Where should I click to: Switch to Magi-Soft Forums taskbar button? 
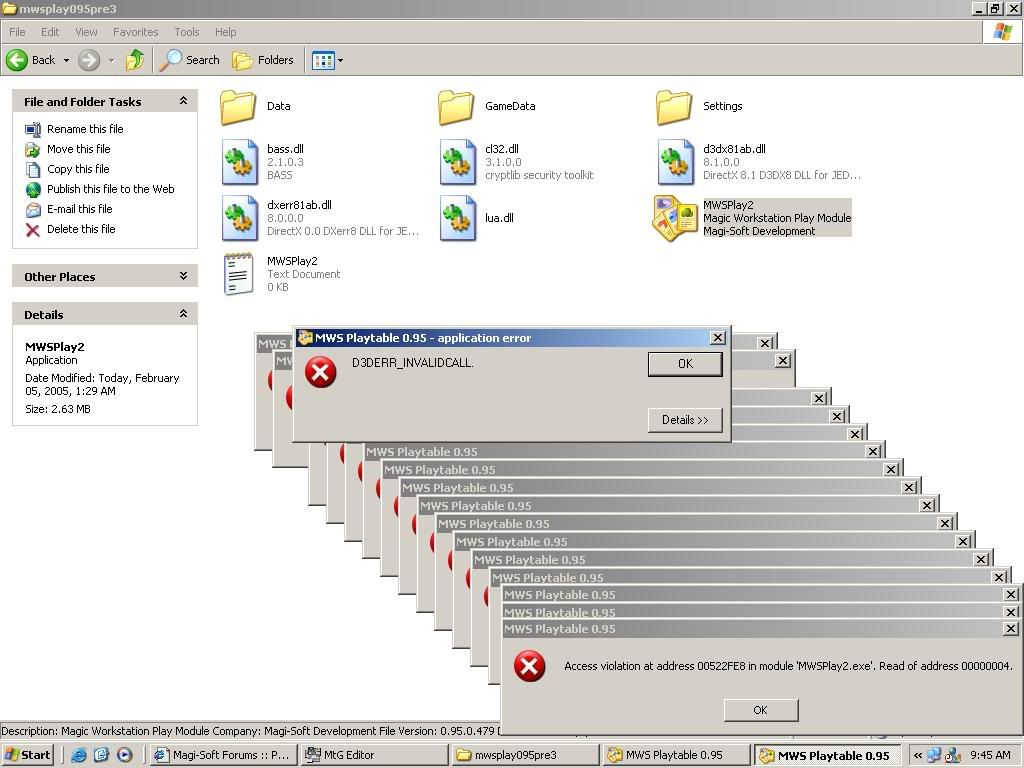pos(223,755)
